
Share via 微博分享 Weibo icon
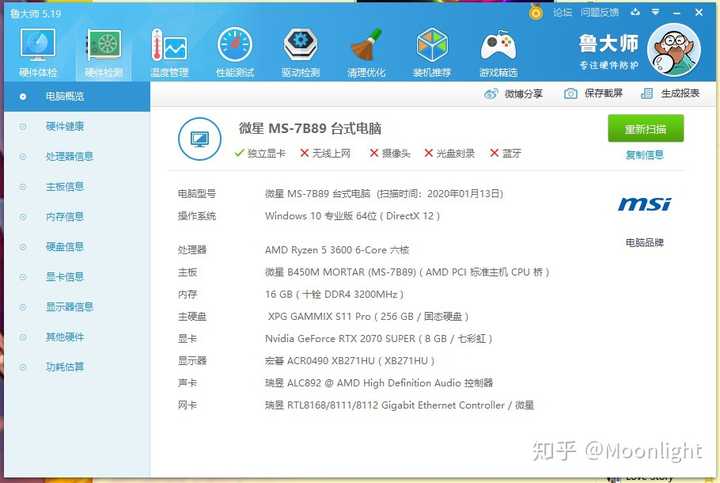pos(513,94)
